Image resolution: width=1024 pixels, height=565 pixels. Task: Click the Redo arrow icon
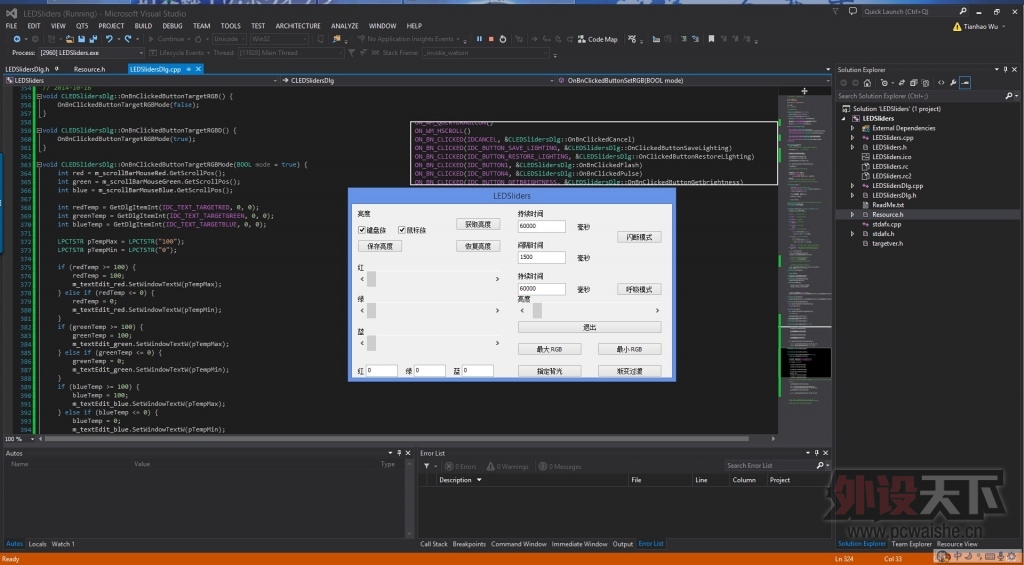pos(128,39)
